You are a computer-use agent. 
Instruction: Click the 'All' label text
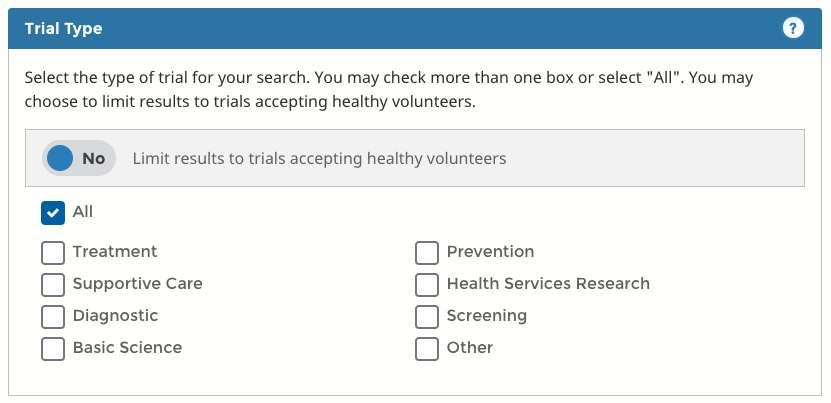point(83,212)
